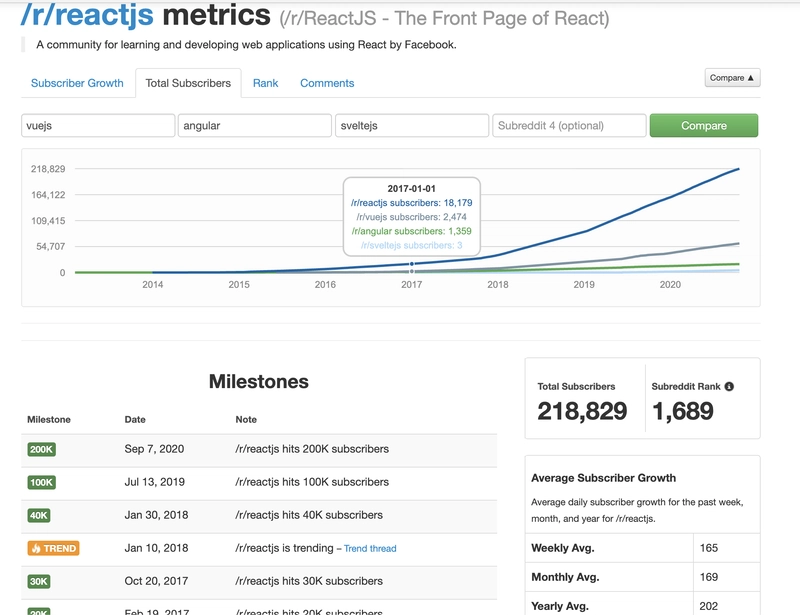The image size is (800, 615).
Task: Click the /r/reactjs subscribers: 18,179 tooltip line
Action: [412, 203]
